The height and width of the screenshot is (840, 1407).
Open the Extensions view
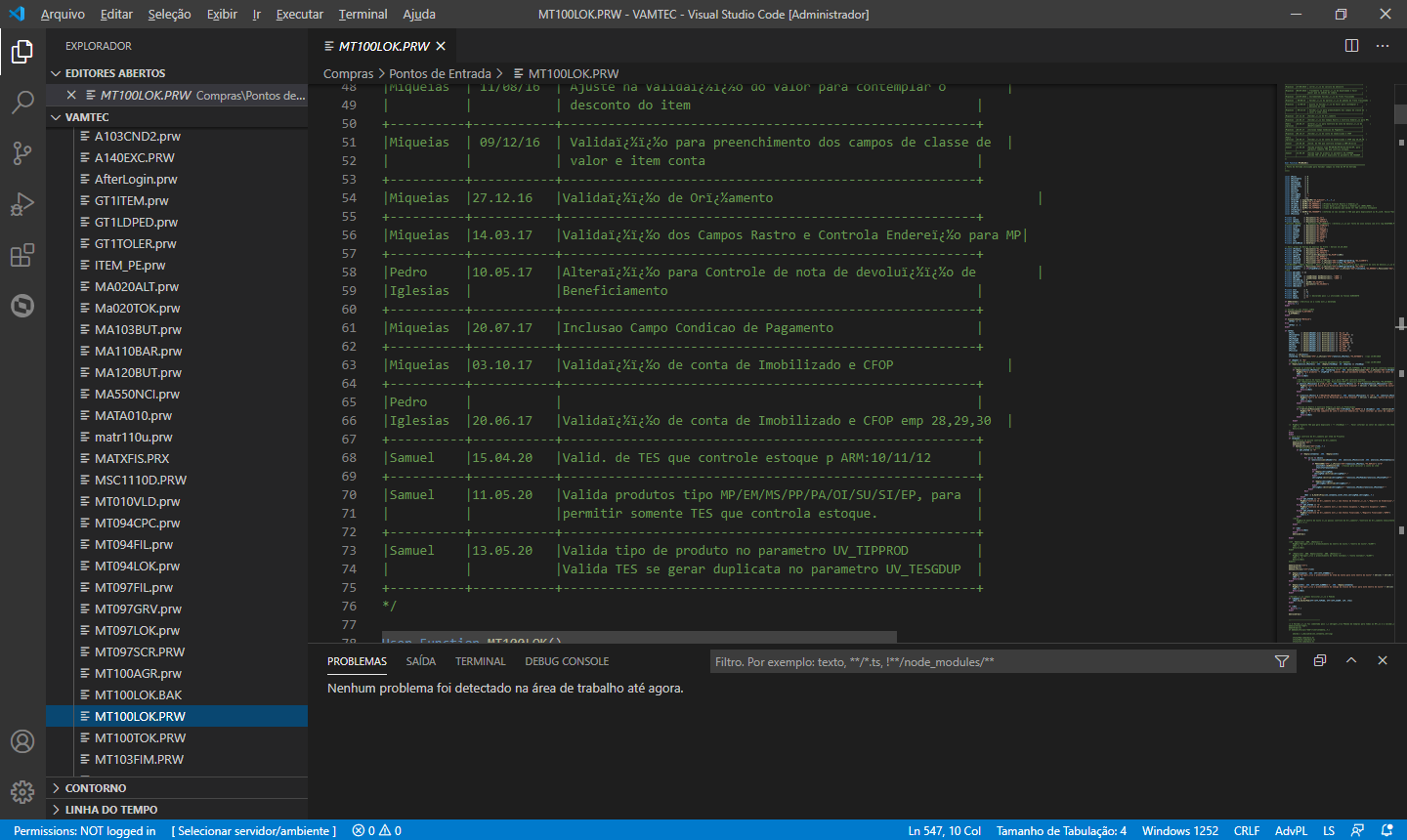point(22,255)
